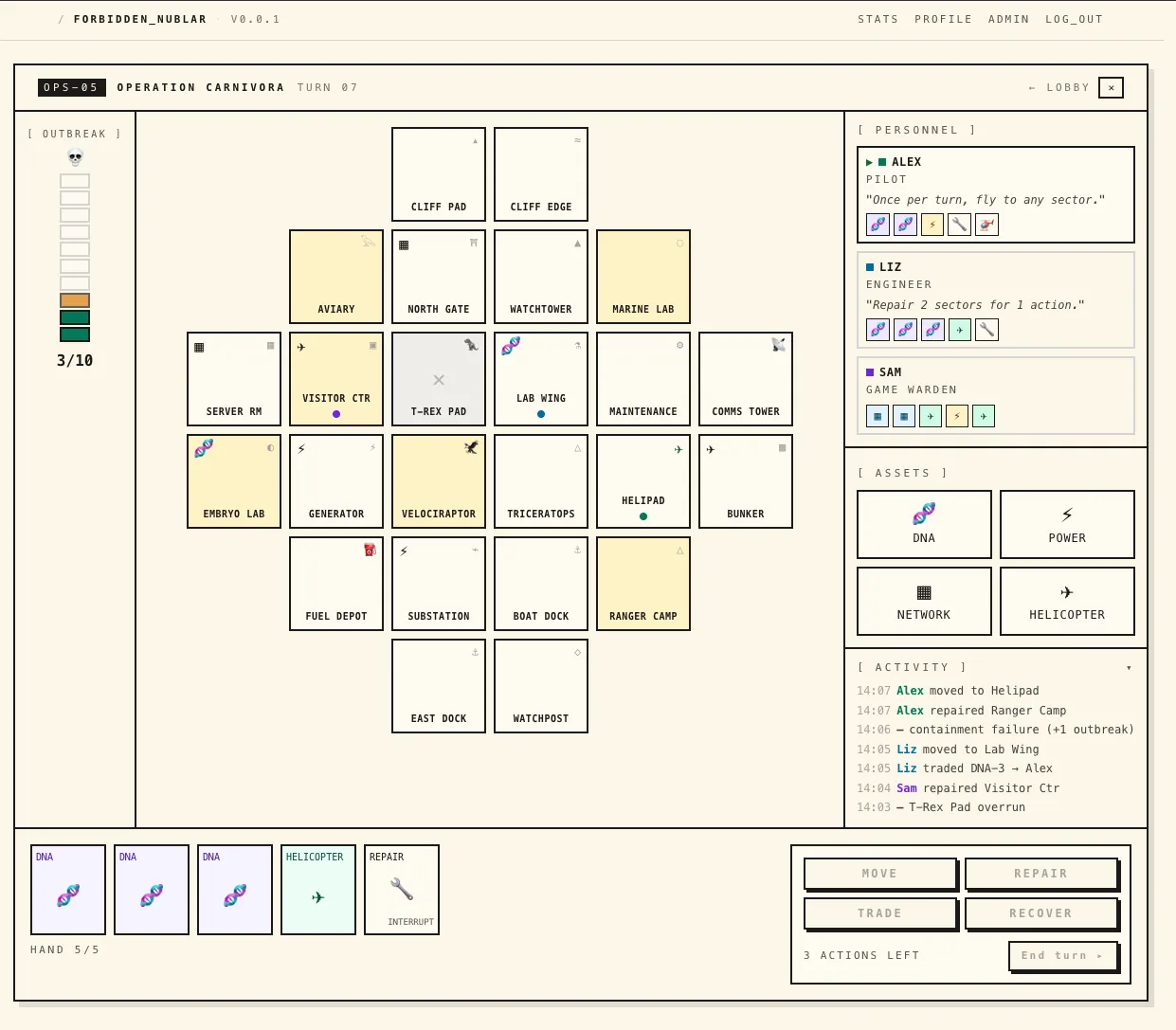The image size is (1176, 1030).
Task: Play the Repair interrupt card
Action: (402, 890)
